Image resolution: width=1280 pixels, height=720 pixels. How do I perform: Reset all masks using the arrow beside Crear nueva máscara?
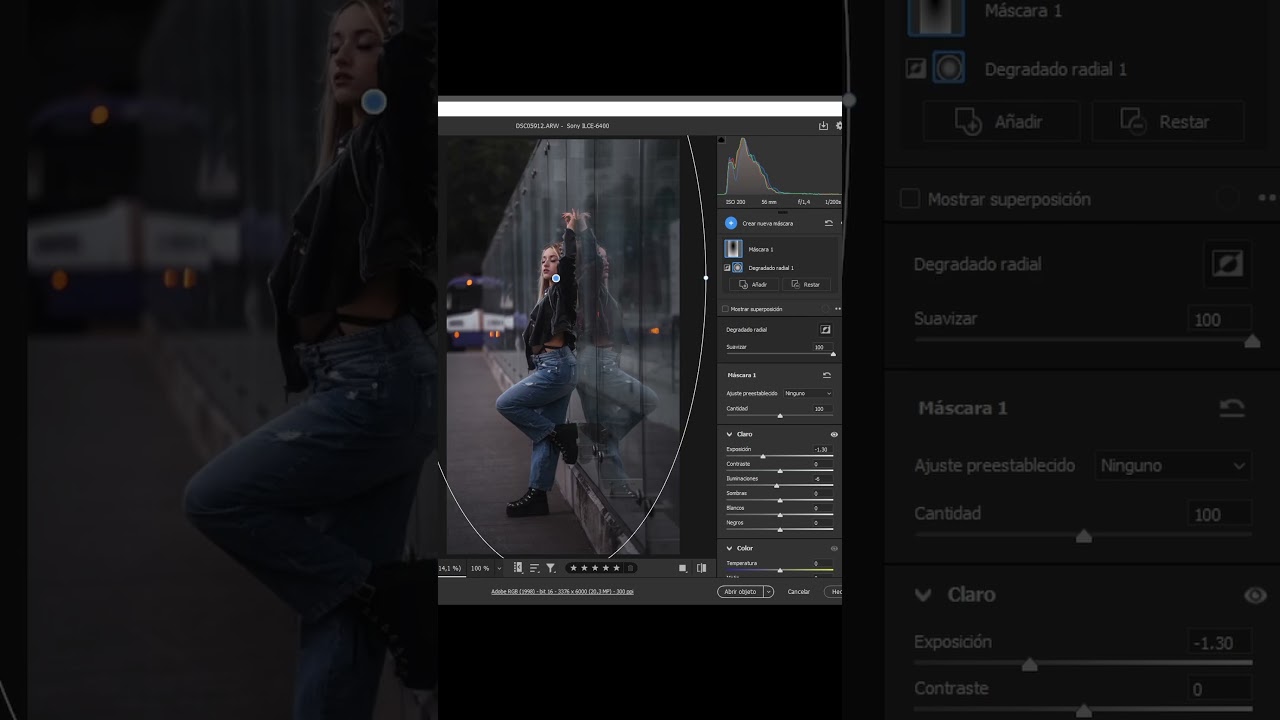pyautogui.click(x=828, y=223)
